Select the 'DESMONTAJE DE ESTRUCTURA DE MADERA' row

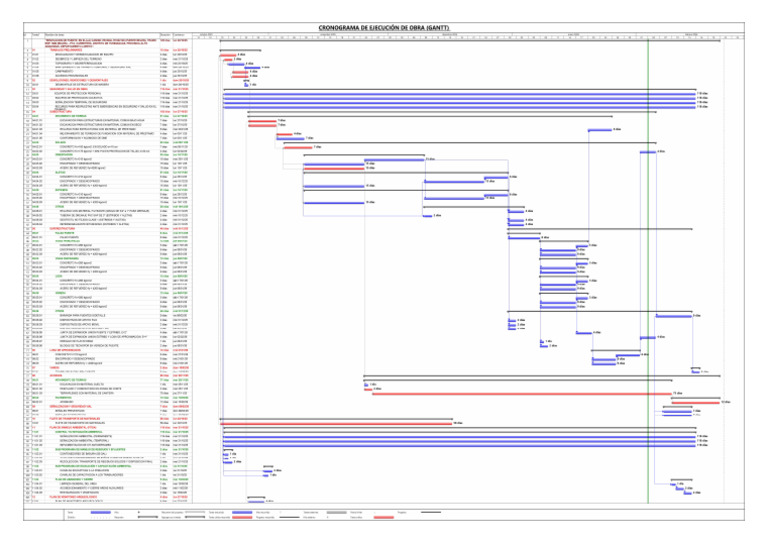pyautogui.click(x=108, y=85)
